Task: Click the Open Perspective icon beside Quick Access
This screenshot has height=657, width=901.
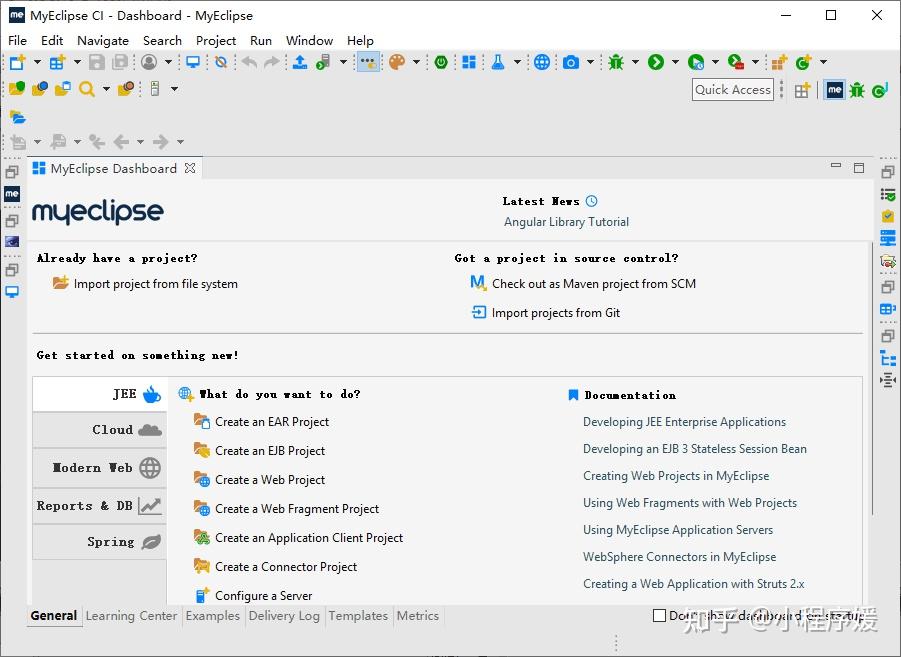Action: click(802, 90)
